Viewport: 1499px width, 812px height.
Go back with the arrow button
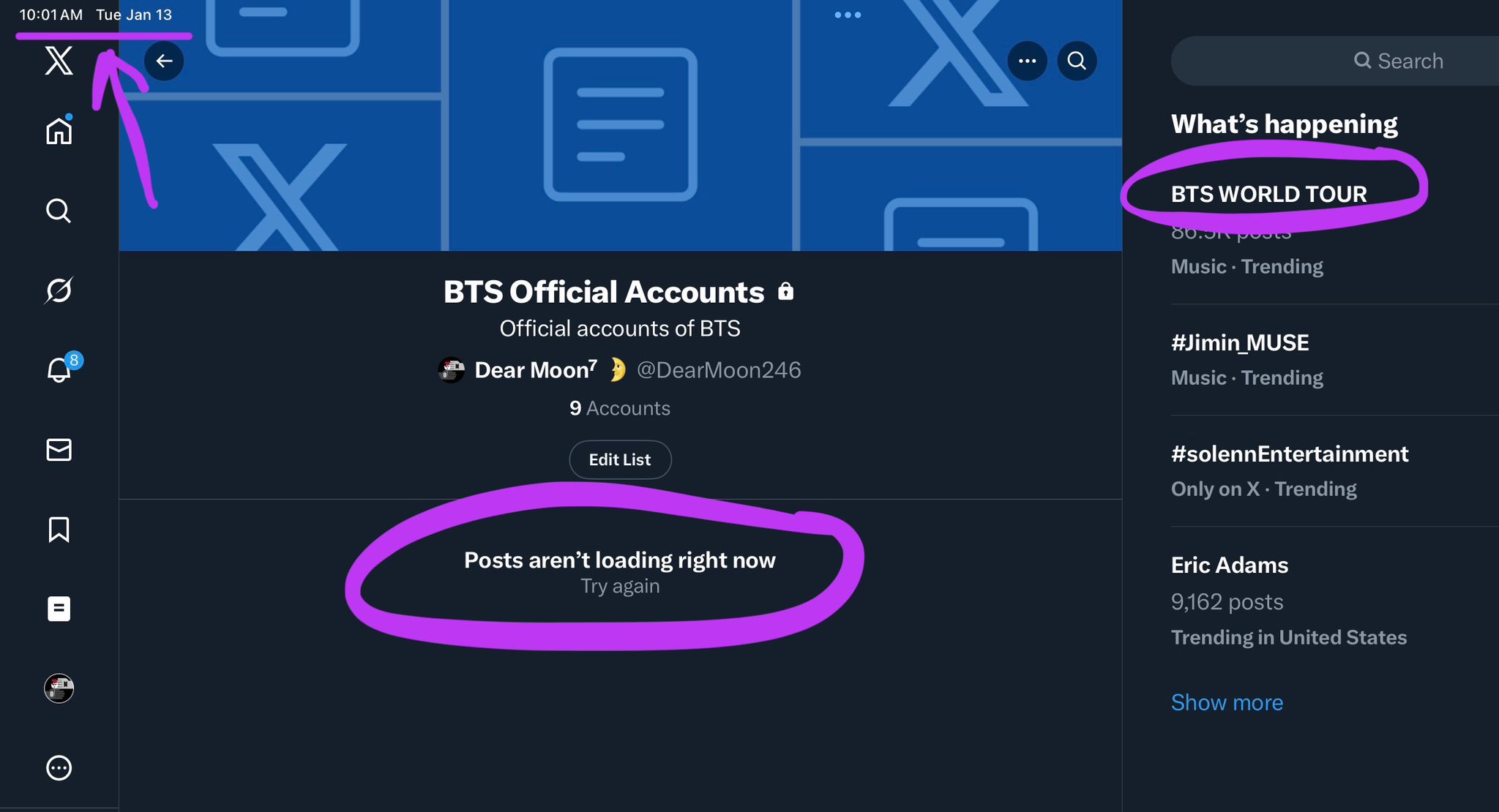pos(164,61)
